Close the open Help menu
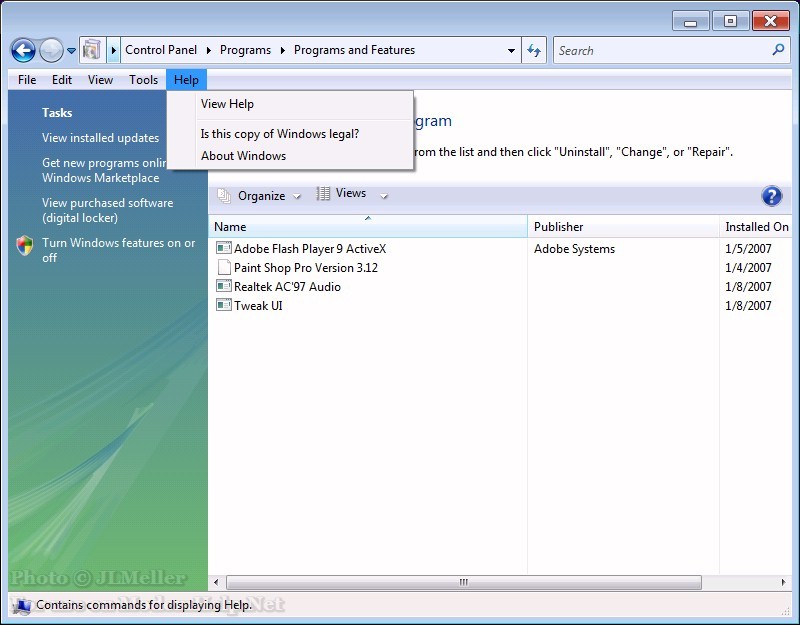 point(186,80)
